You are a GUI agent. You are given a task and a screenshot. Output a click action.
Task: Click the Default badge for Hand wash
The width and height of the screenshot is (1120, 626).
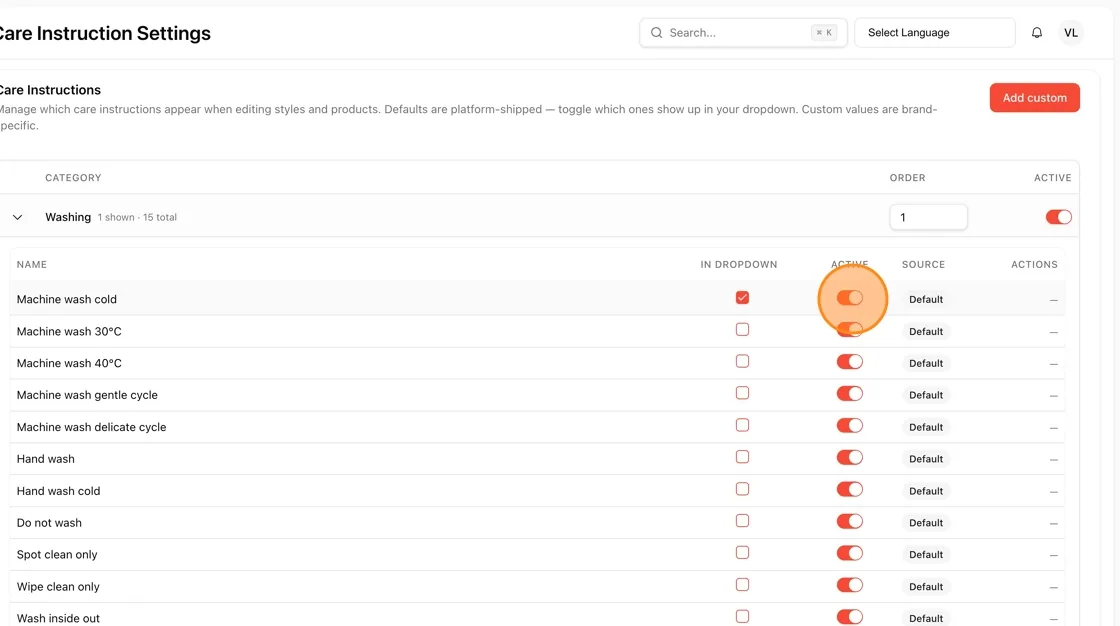[x=926, y=459]
